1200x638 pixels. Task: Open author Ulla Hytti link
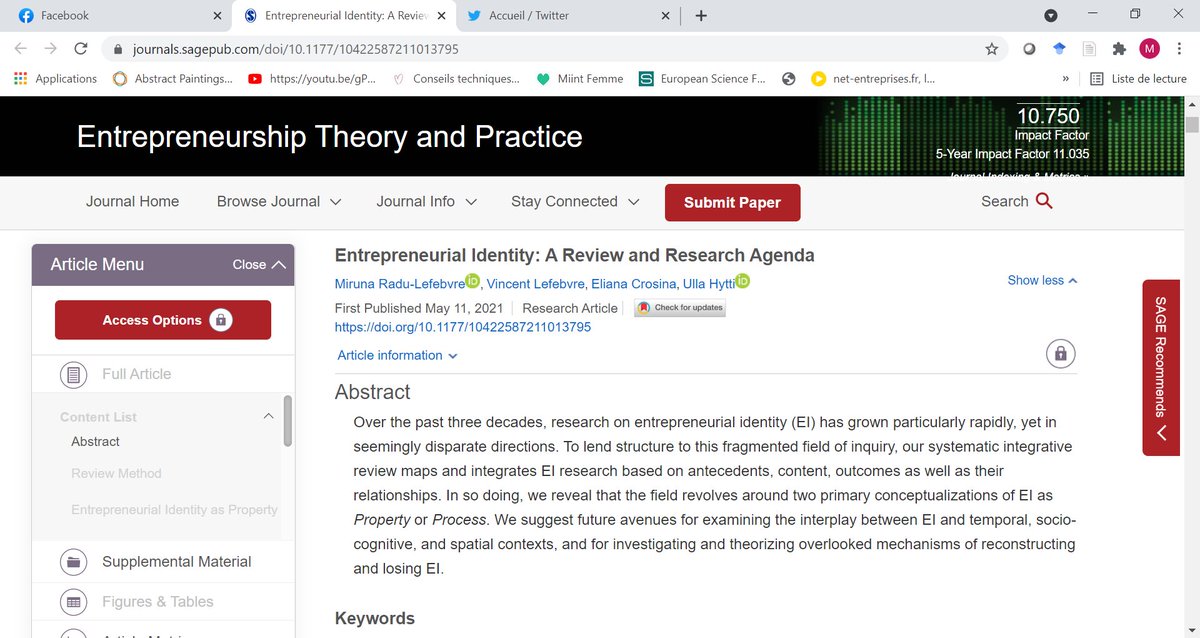point(708,284)
